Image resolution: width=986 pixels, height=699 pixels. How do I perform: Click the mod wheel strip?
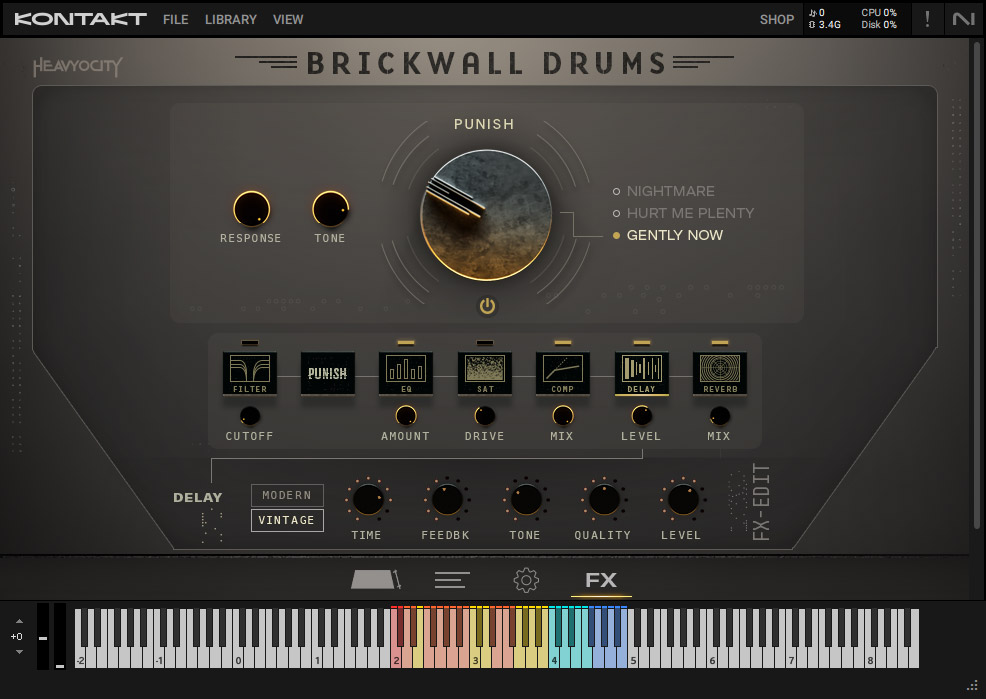tap(60, 636)
